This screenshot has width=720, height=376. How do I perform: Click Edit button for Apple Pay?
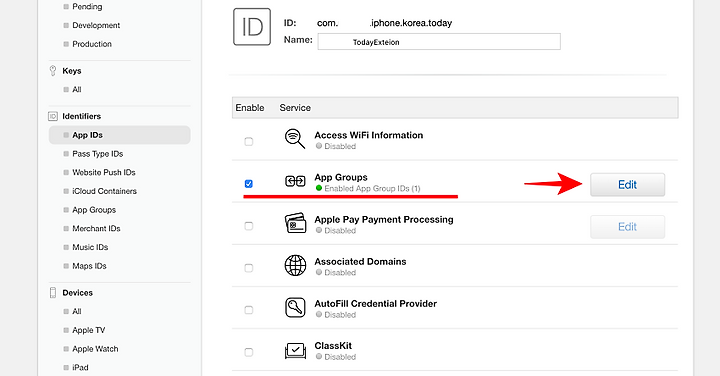tap(627, 227)
